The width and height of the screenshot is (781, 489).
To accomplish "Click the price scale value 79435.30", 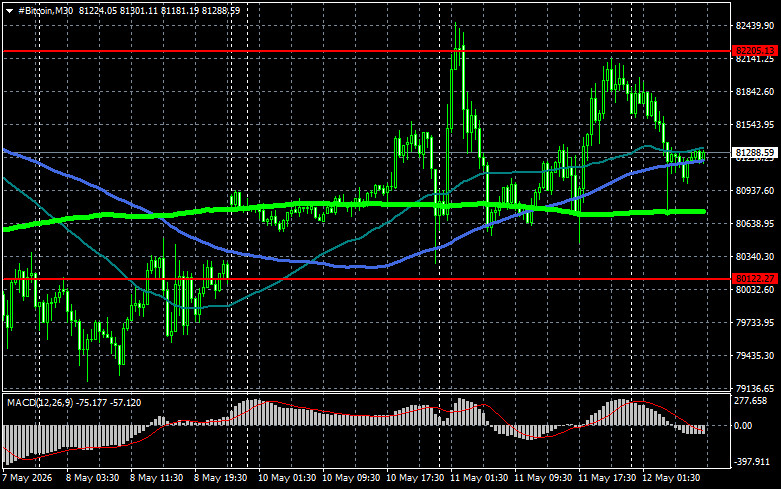I will (x=755, y=356).
